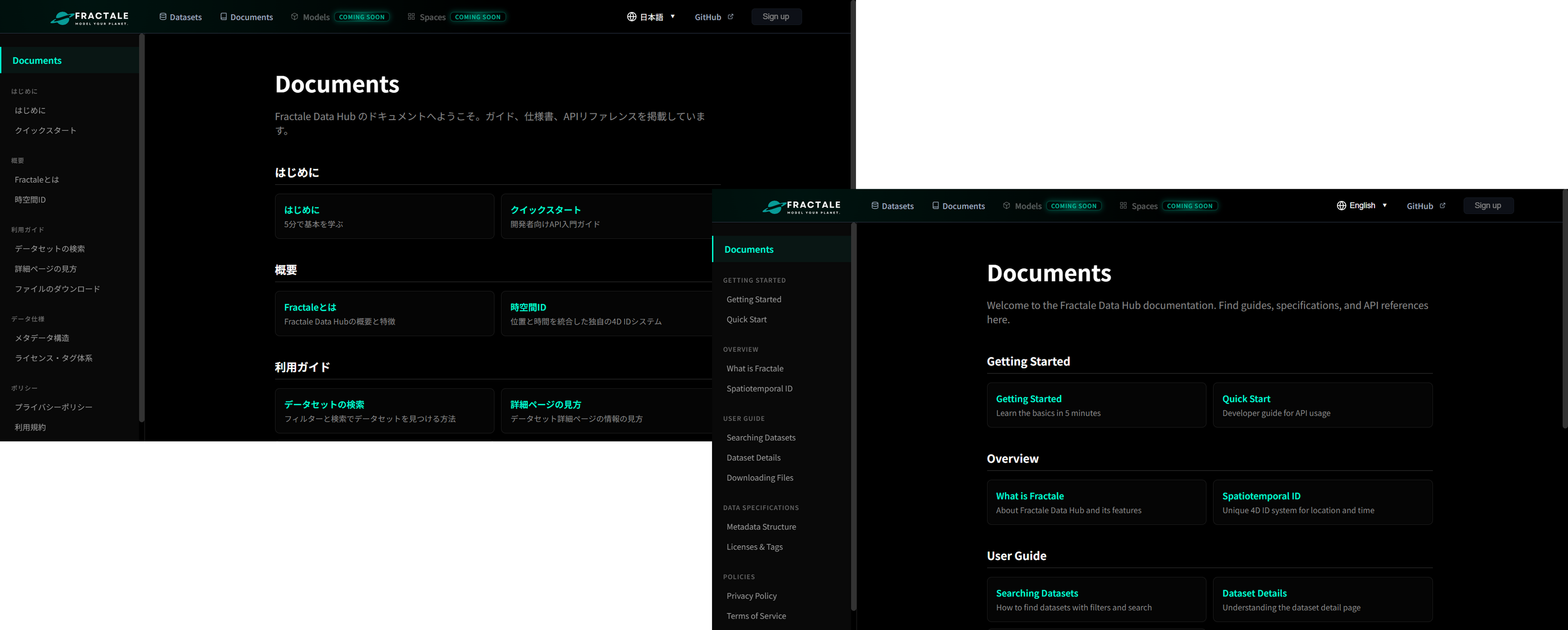Select Metadata Structure in sidebar
The image size is (1568, 630).
click(761, 527)
